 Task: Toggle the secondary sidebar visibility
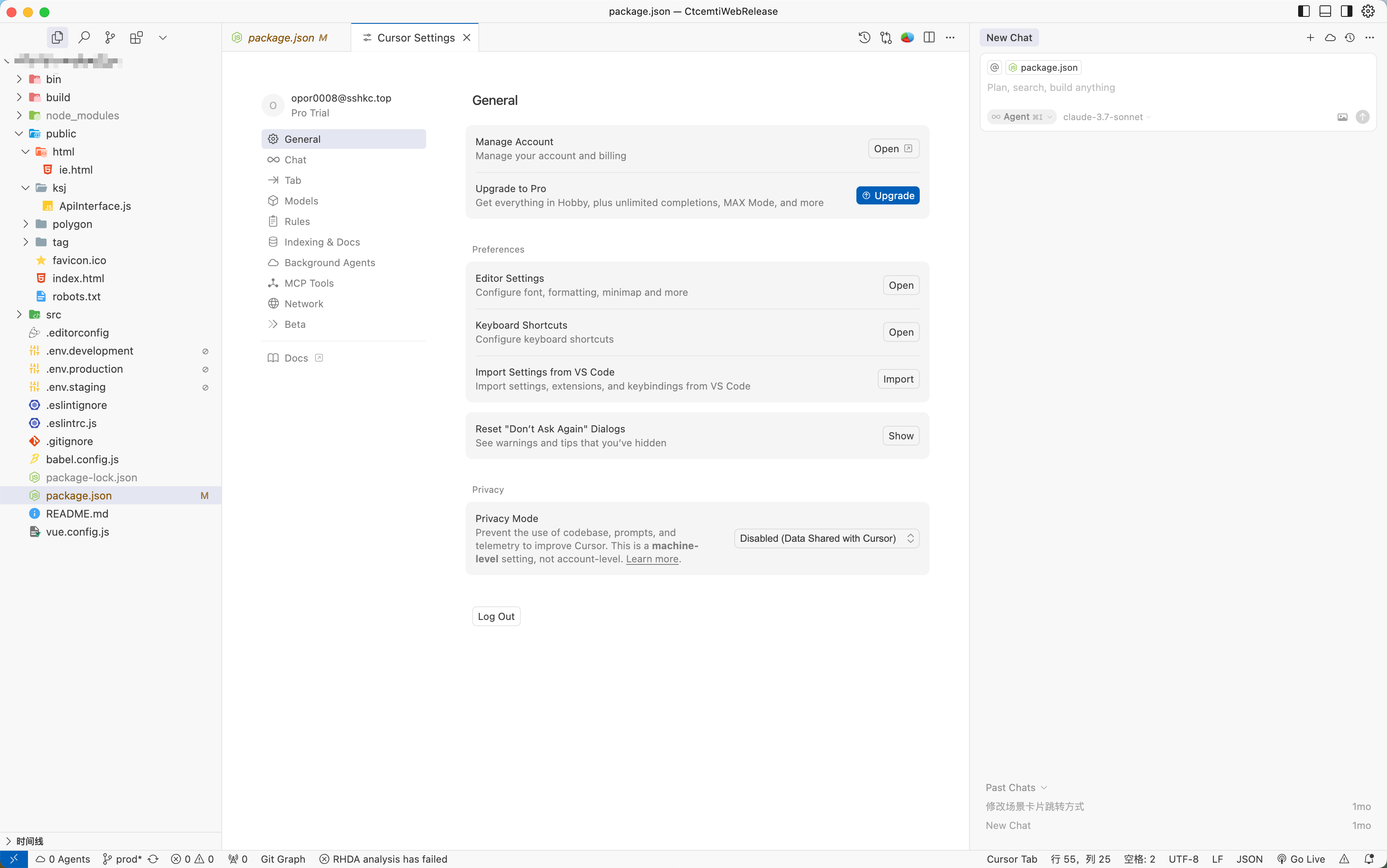pyautogui.click(x=1346, y=11)
